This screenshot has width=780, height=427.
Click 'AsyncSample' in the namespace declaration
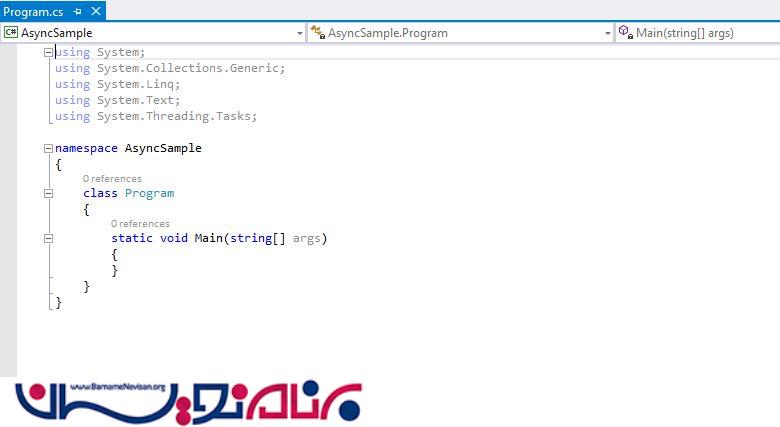[x=163, y=148]
